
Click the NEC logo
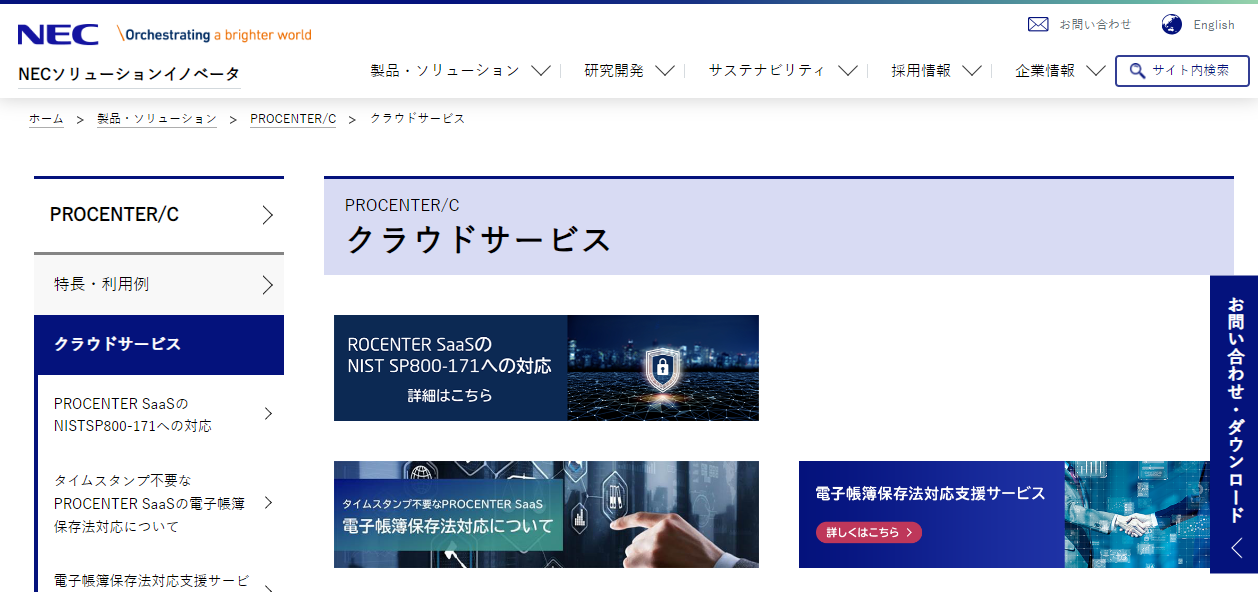coord(58,35)
